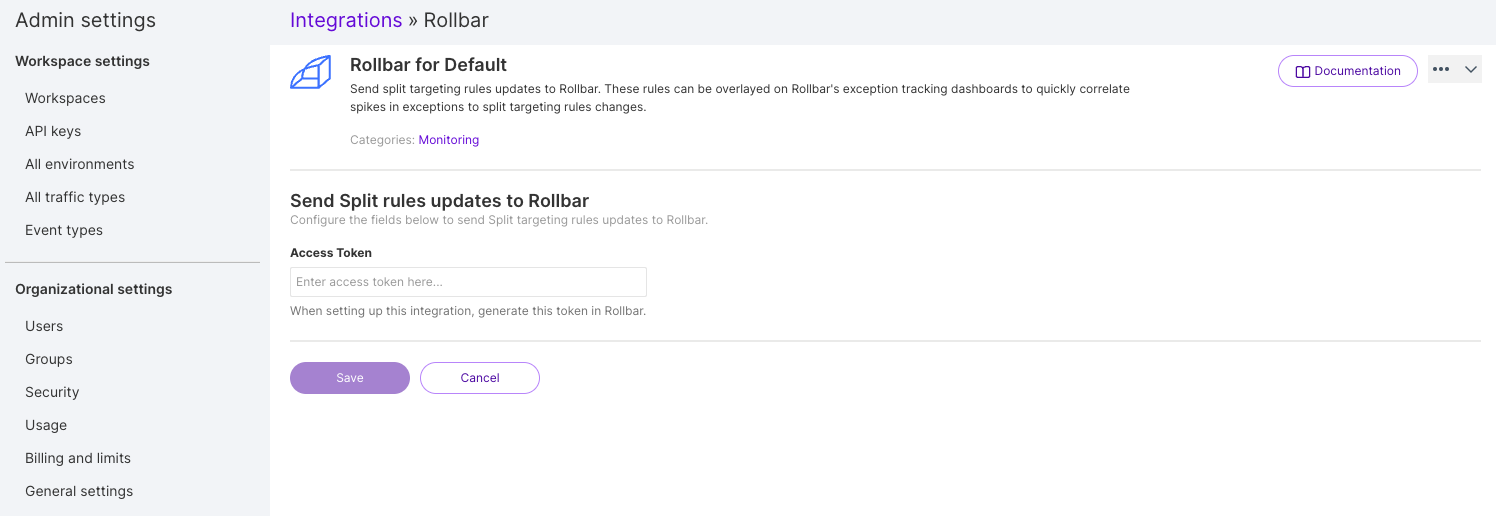
Task: Expand the chevron dropdown at top right
Action: pyautogui.click(x=1471, y=70)
